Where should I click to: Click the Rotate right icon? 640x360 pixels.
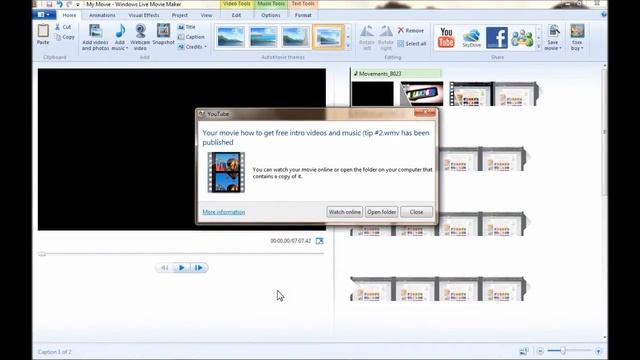[x=385, y=31]
